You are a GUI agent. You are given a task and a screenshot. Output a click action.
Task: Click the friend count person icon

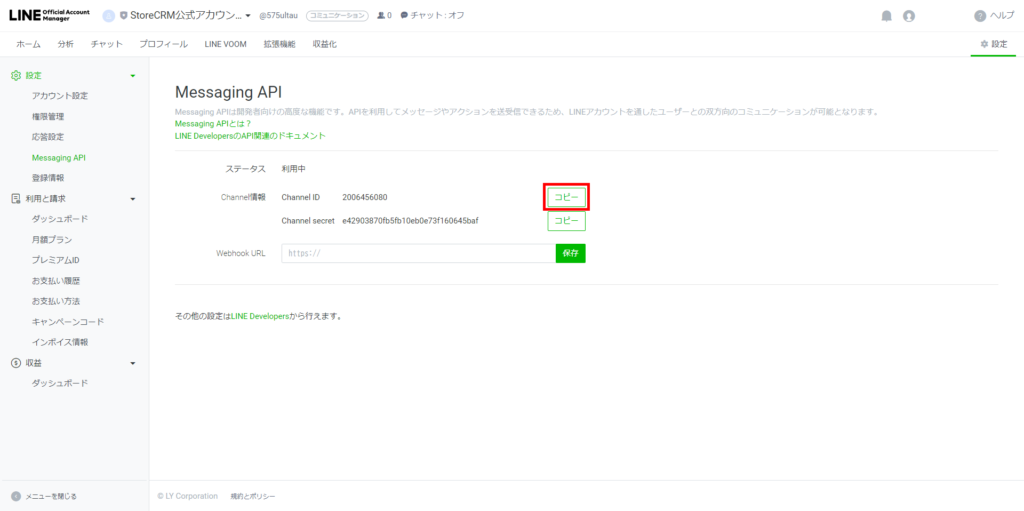[x=381, y=16]
